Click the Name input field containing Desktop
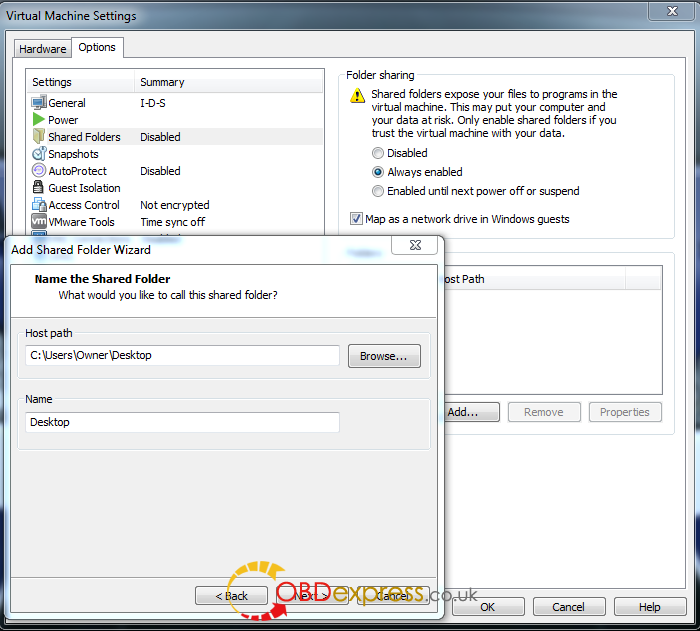This screenshot has height=631, width=700. tap(182, 422)
